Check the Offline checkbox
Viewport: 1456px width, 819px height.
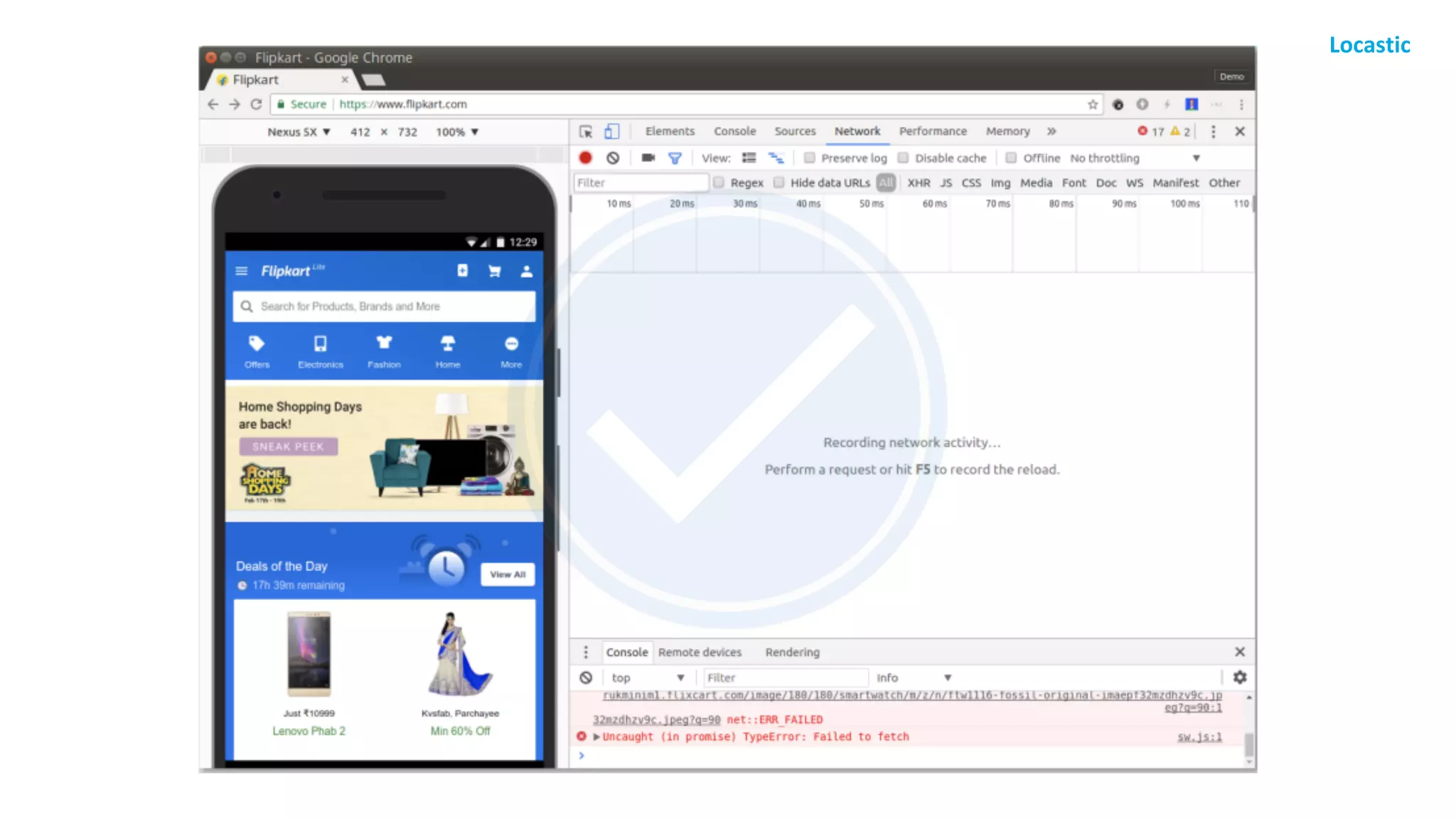tap(1011, 158)
